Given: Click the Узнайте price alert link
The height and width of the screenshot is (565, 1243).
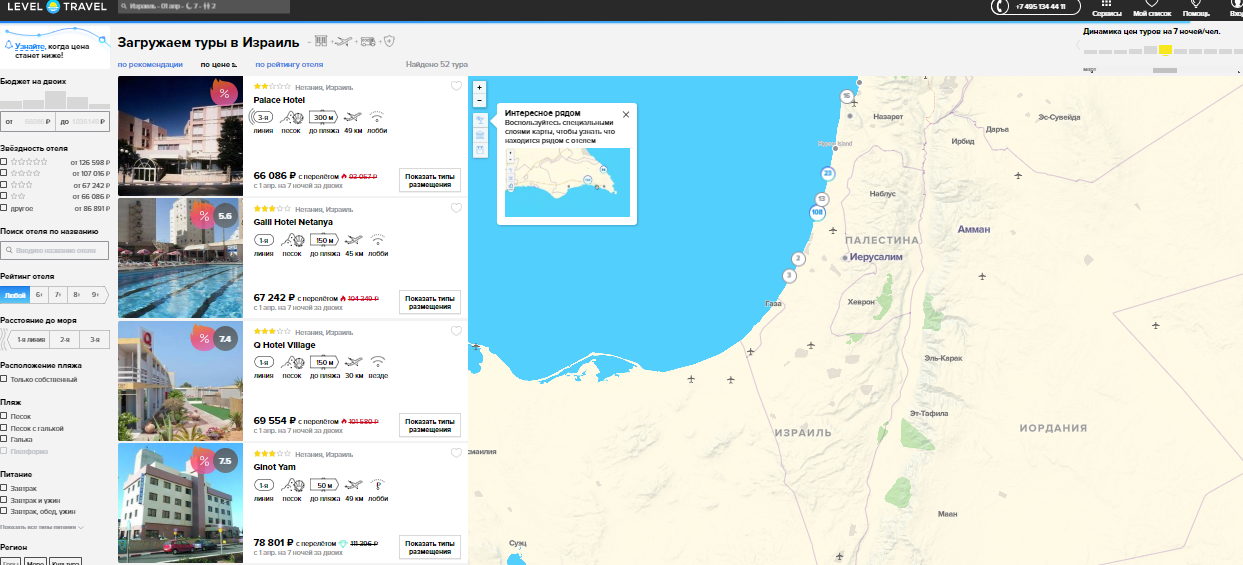Looking at the screenshot, I should [x=29, y=47].
